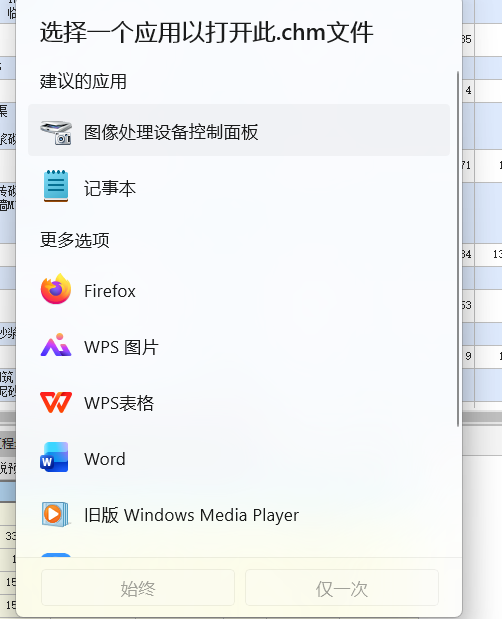Click the 更多选项 section heading
502x619 pixels.
[x=75, y=240]
